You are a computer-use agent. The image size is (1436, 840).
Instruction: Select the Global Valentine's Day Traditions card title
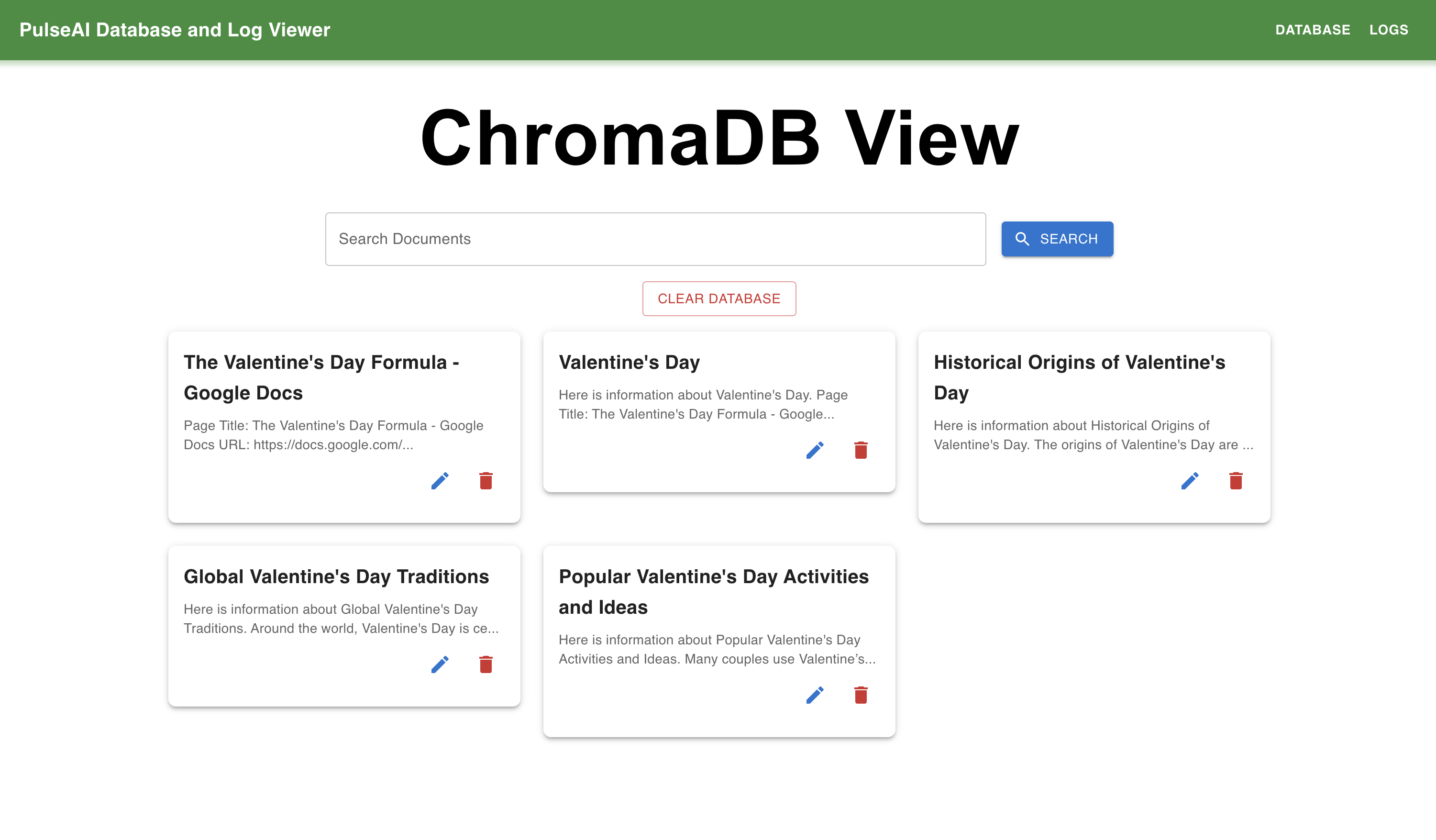[336, 577]
